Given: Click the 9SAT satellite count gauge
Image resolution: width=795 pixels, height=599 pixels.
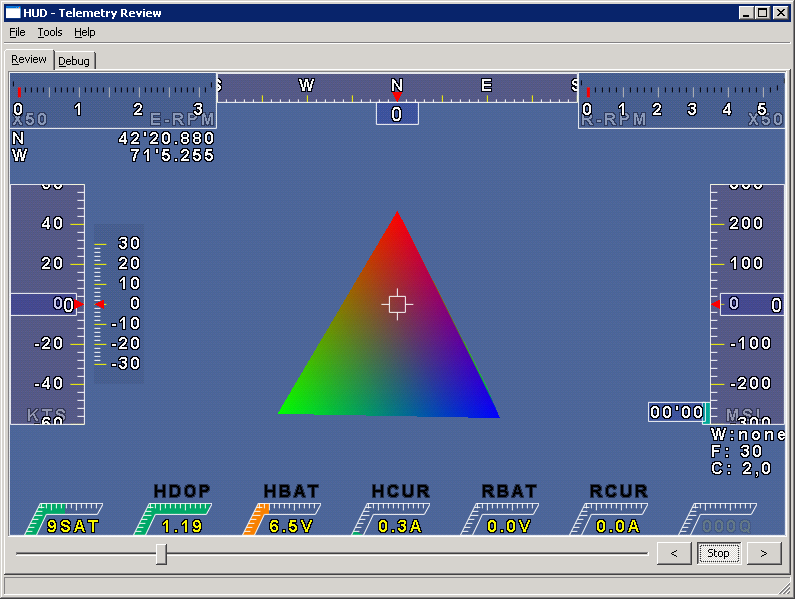Looking at the screenshot, I should coord(66,518).
